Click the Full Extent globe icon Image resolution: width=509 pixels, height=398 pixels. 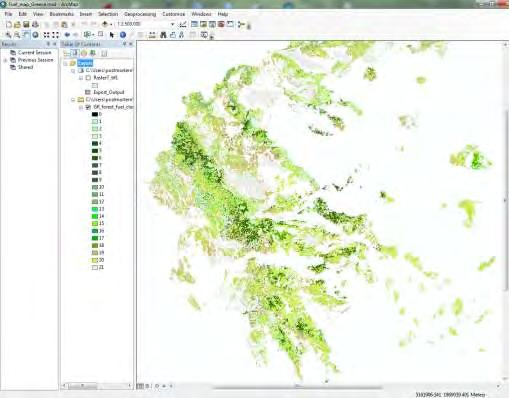(x=35, y=35)
